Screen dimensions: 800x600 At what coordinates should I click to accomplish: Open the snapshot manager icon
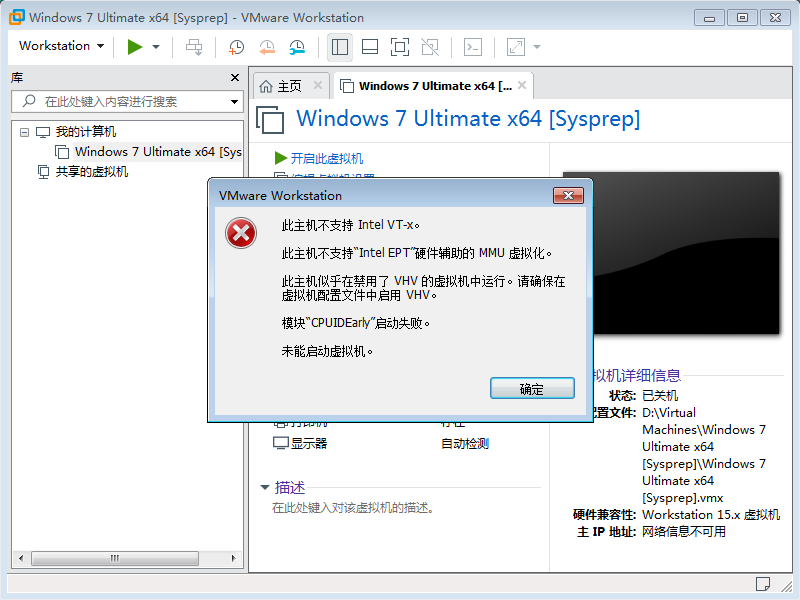[297, 47]
